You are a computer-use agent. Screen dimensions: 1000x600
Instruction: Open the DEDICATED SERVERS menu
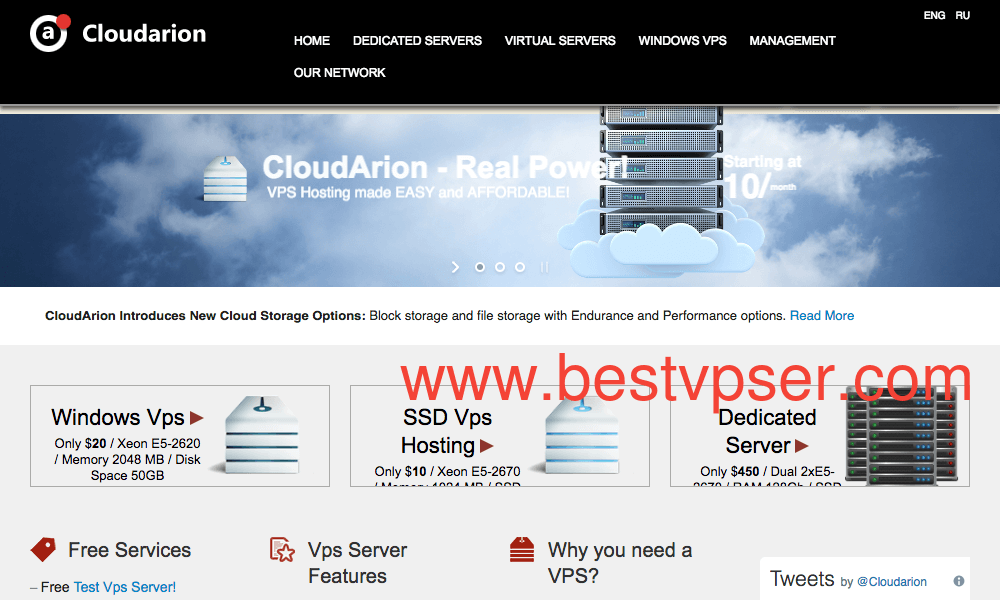coord(417,41)
